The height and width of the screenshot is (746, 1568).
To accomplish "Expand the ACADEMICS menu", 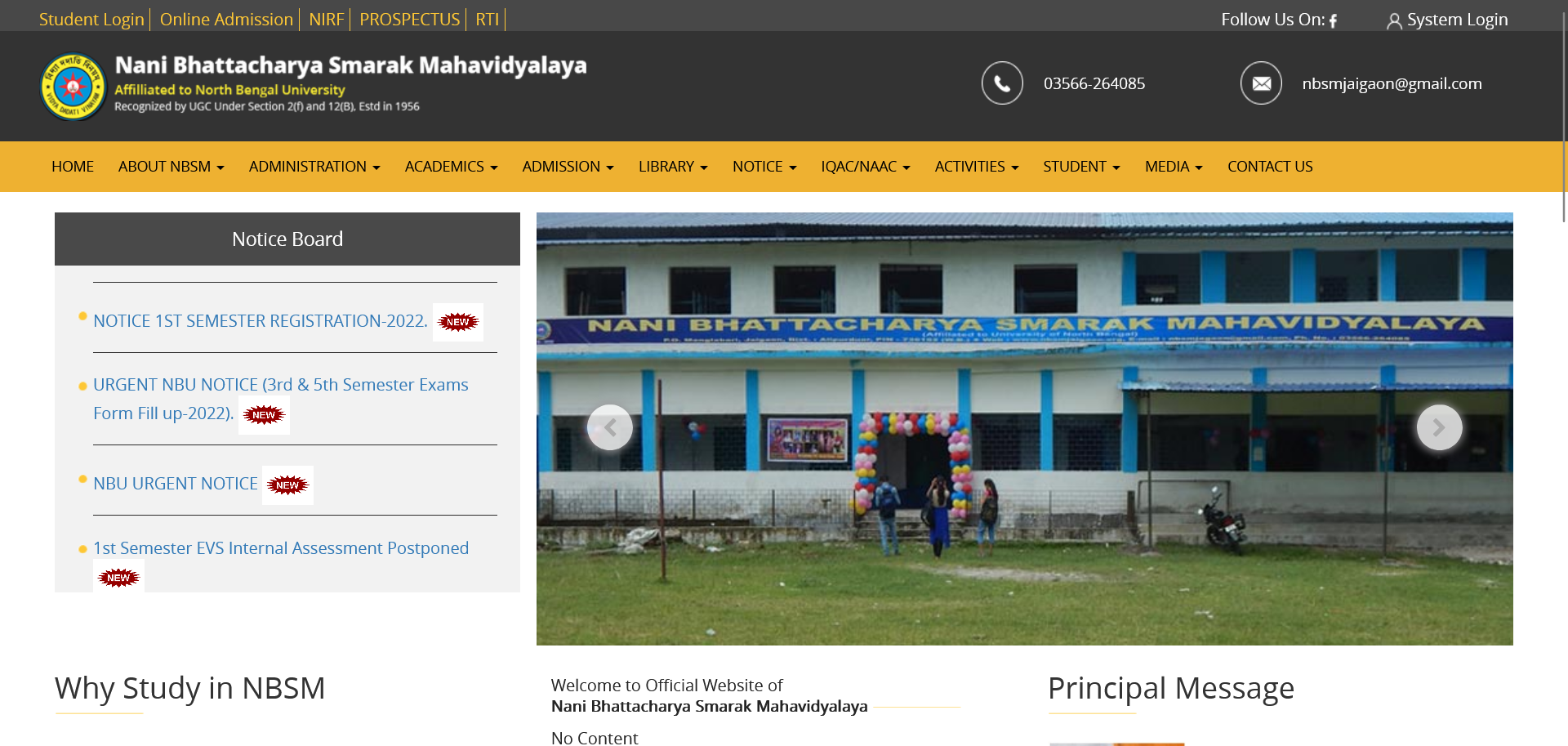I will coord(451,167).
